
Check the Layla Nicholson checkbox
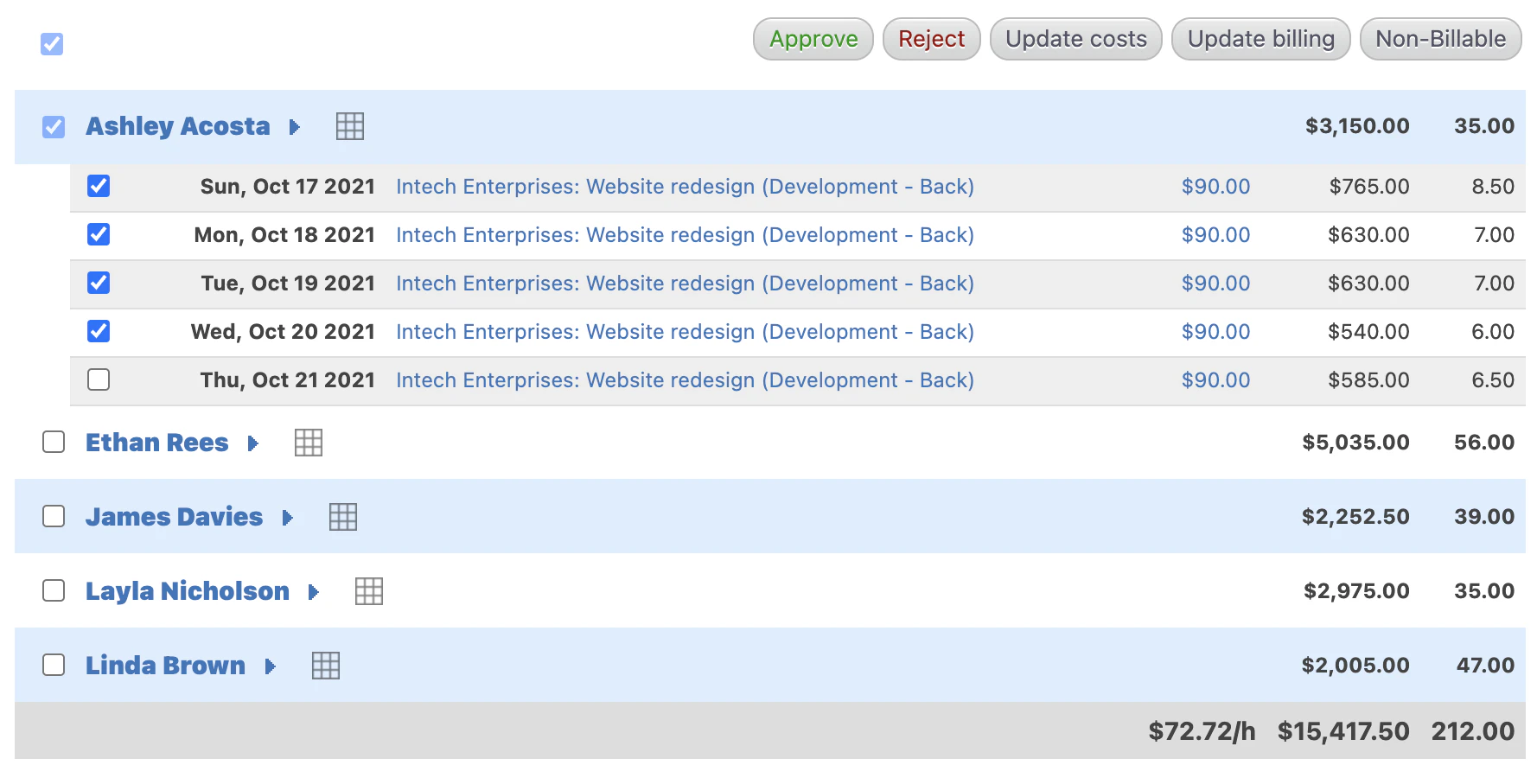click(x=53, y=590)
